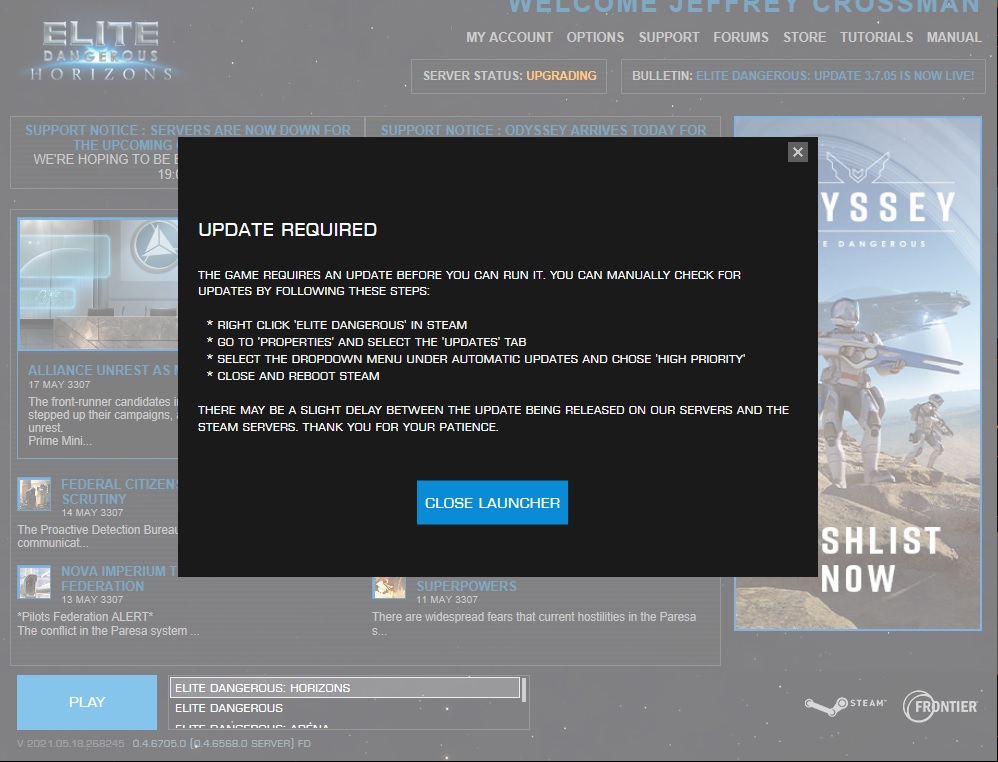Open the Manual

(x=954, y=38)
